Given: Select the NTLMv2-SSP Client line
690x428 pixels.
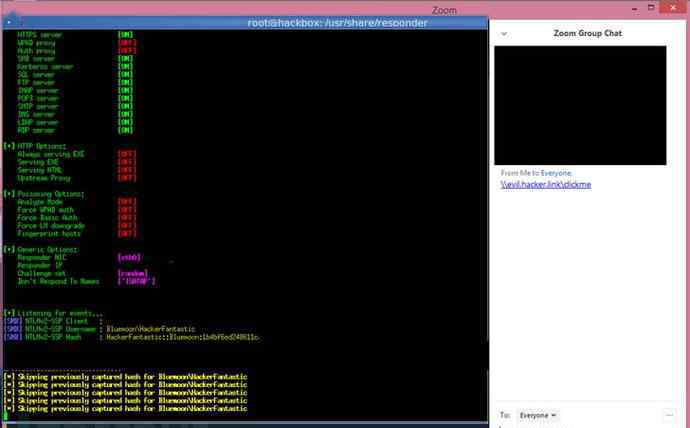Looking at the screenshot, I should [53, 321].
